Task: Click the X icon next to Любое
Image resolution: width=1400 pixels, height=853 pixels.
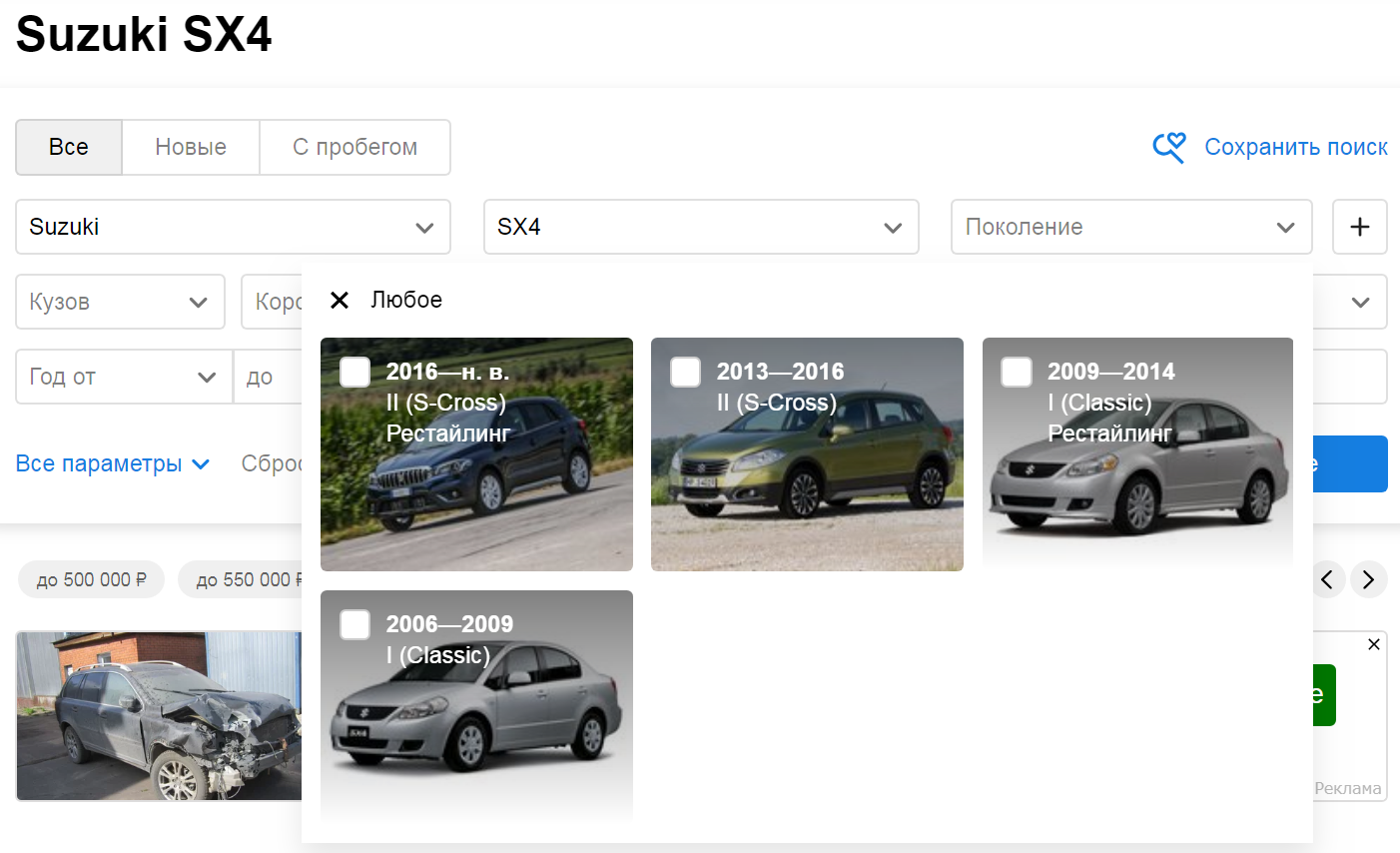Action: 340,300
